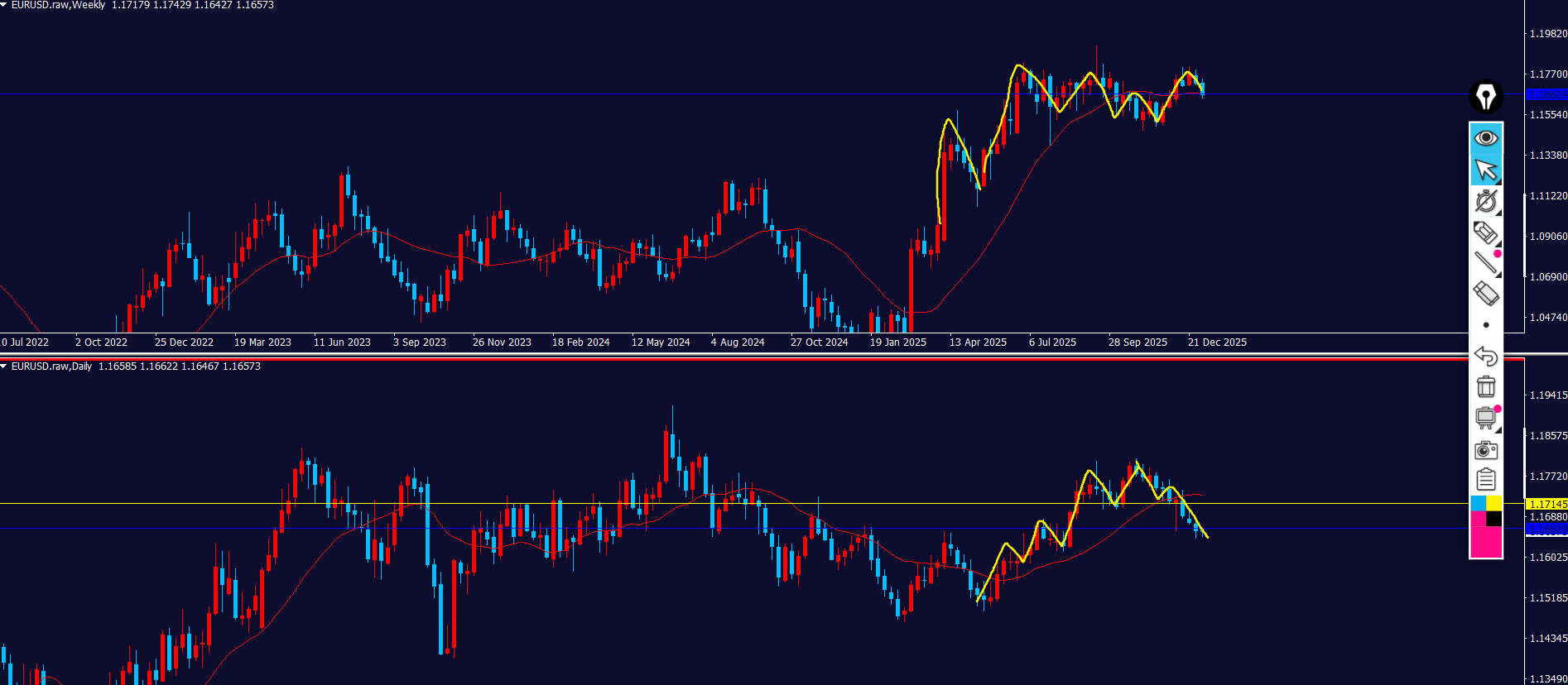Open the whiteboard easel tool
The height and width of the screenshot is (685, 1568).
1486,418
